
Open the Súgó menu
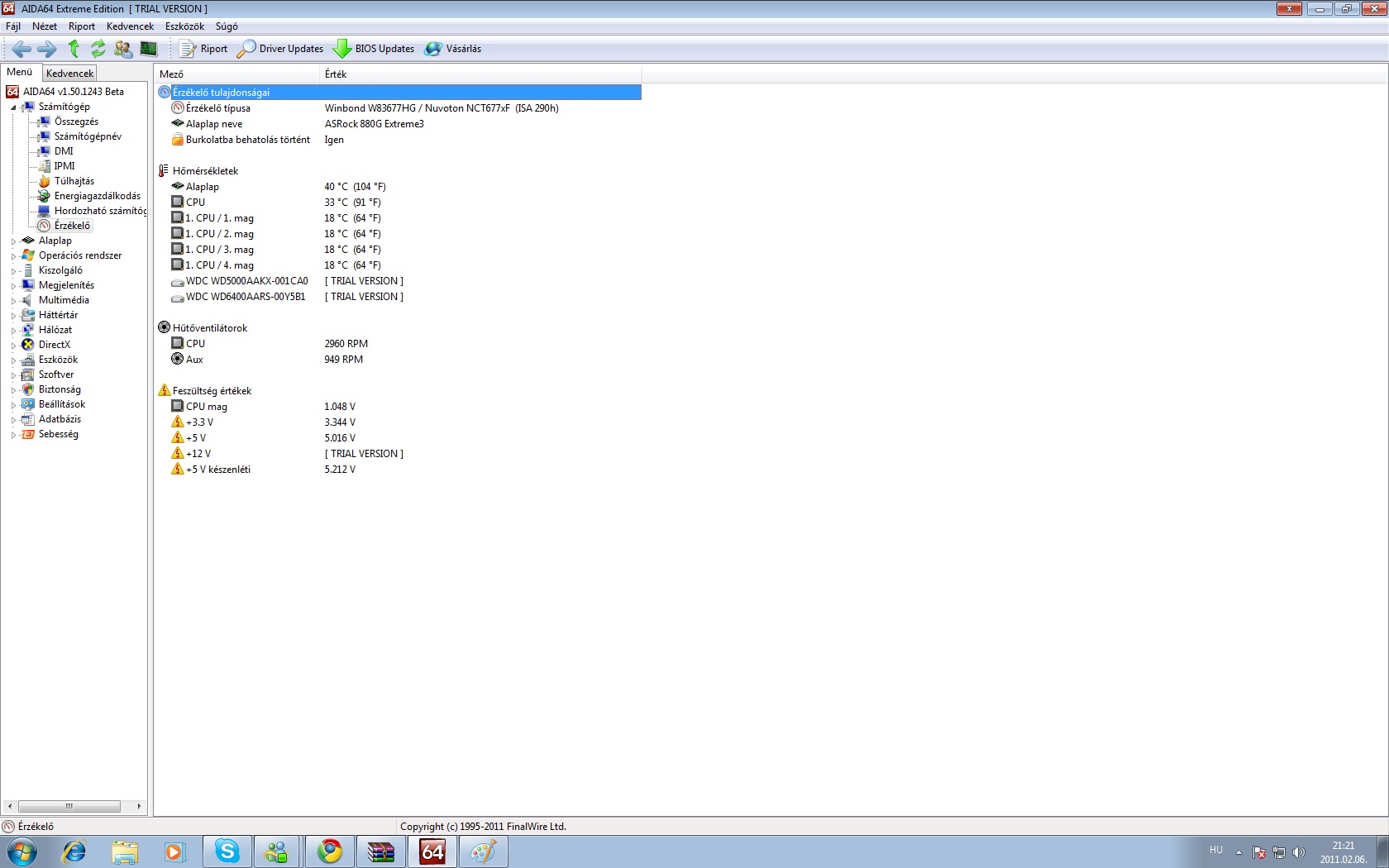tap(227, 26)
